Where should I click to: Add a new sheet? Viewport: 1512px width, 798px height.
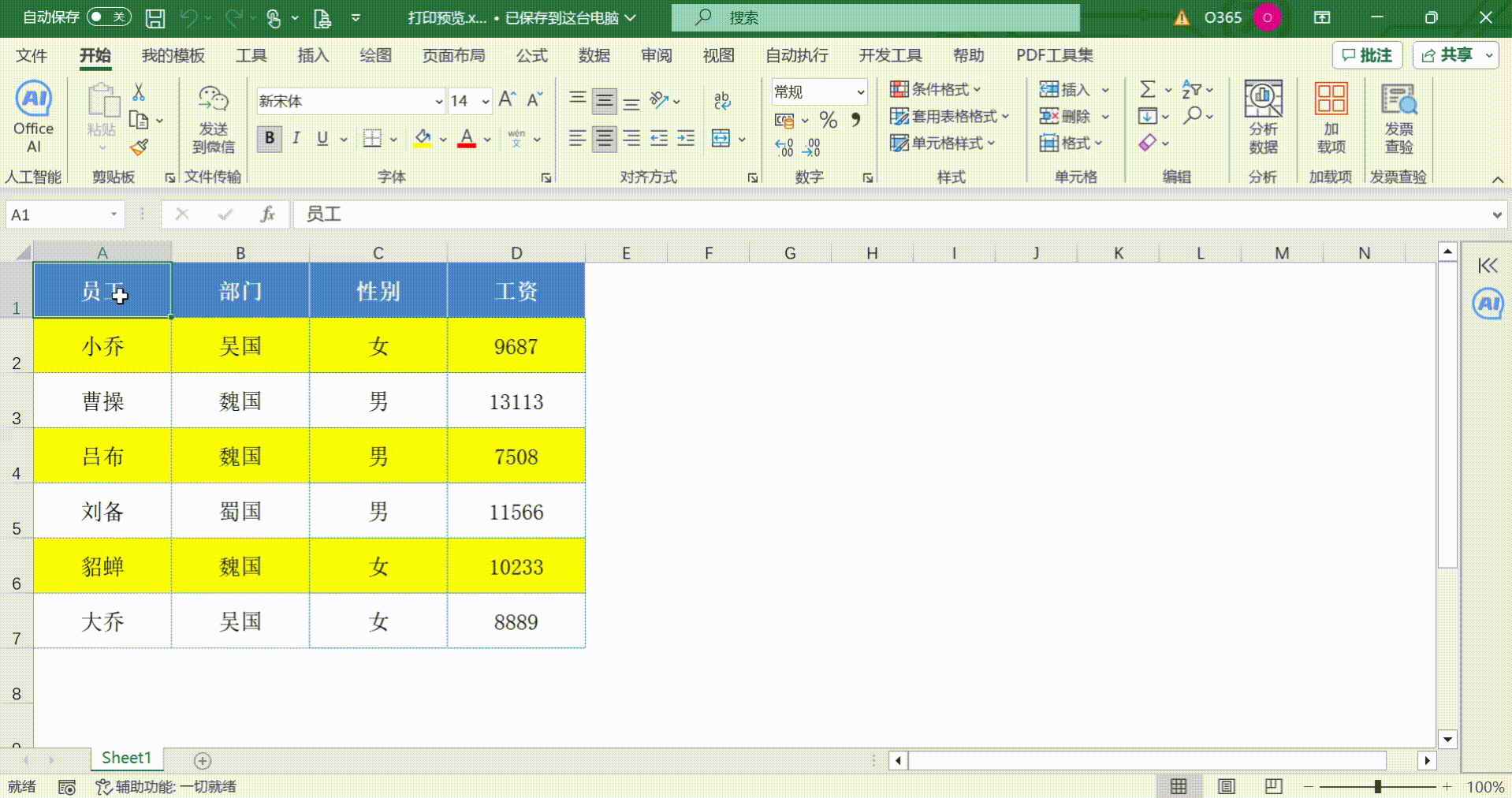(x=203, y=760)
